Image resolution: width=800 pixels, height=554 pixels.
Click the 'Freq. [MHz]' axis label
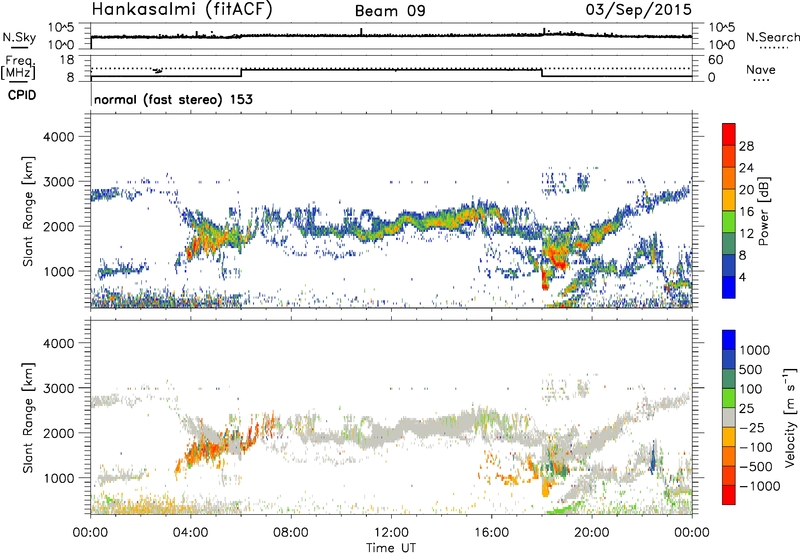[x=19, y=68]
